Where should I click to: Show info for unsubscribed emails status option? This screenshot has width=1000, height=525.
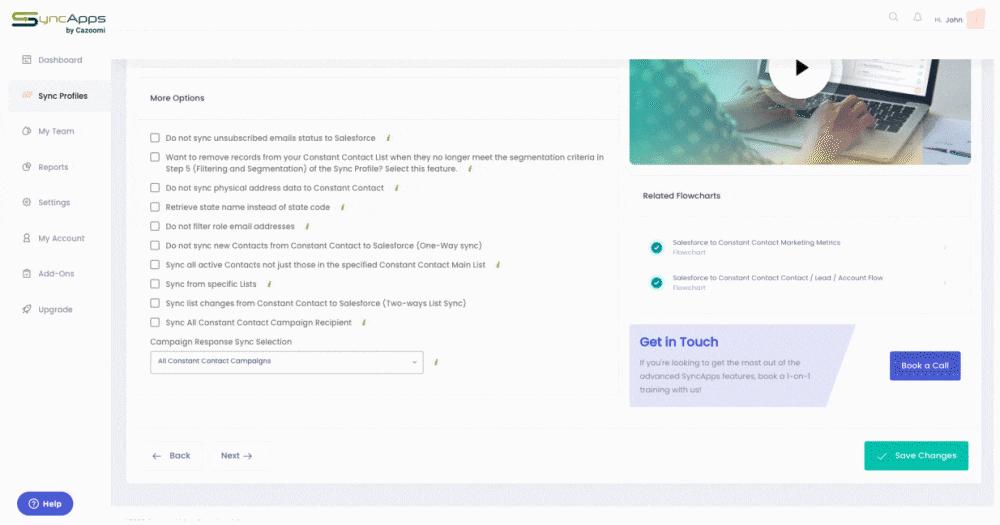(x=388, y=138)
